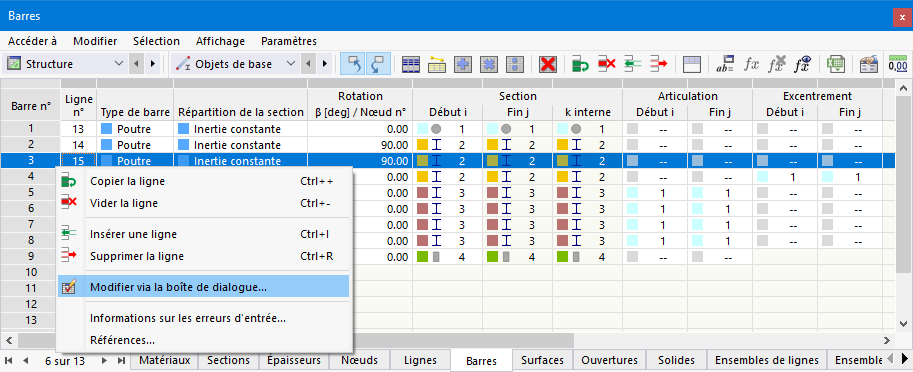Choose Supprimer la ligne in context menu
Image resolution: width=913 pixels, height=372 pixels.
204,256
